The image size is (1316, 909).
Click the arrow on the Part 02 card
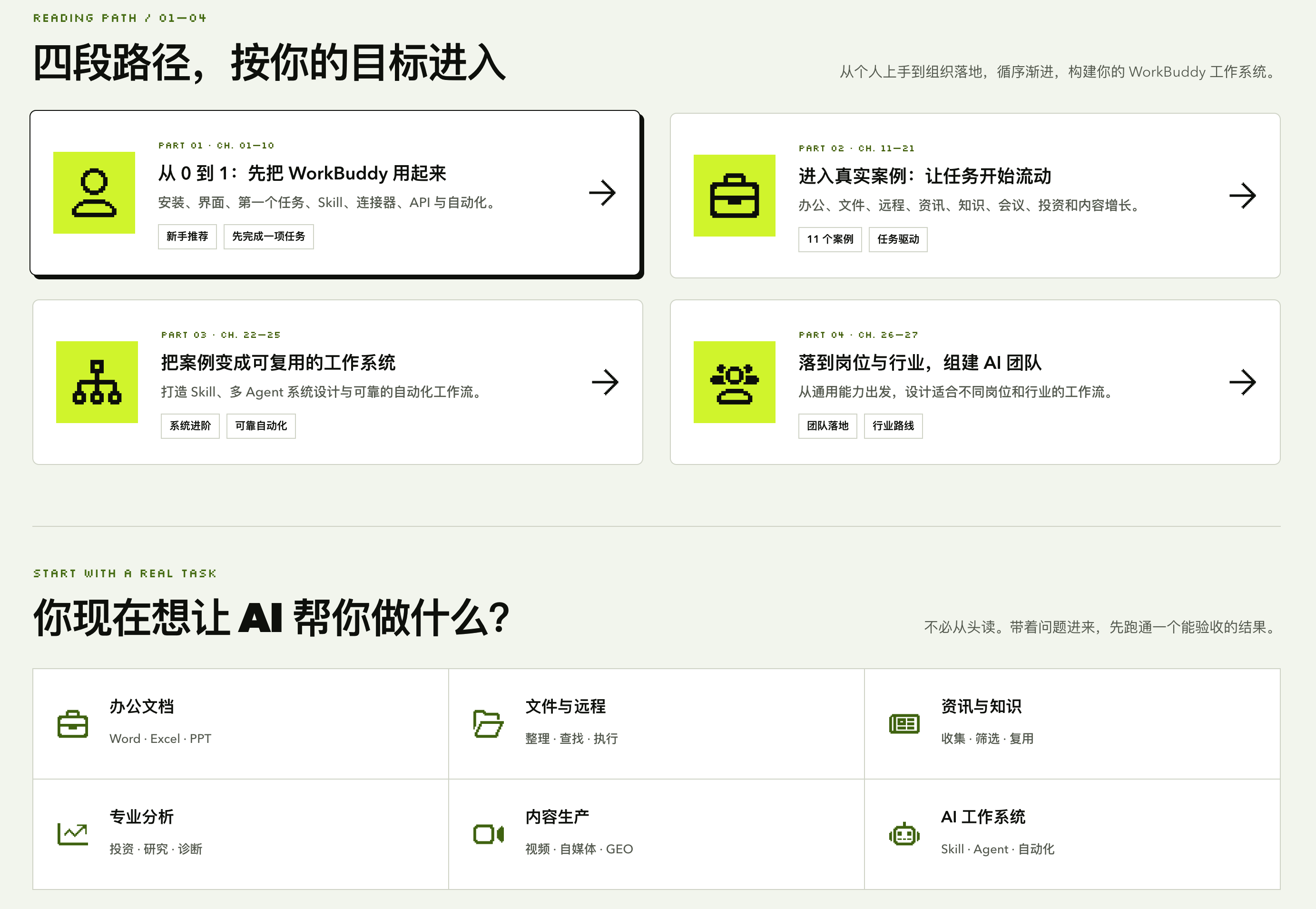[x=1243, y=196]
